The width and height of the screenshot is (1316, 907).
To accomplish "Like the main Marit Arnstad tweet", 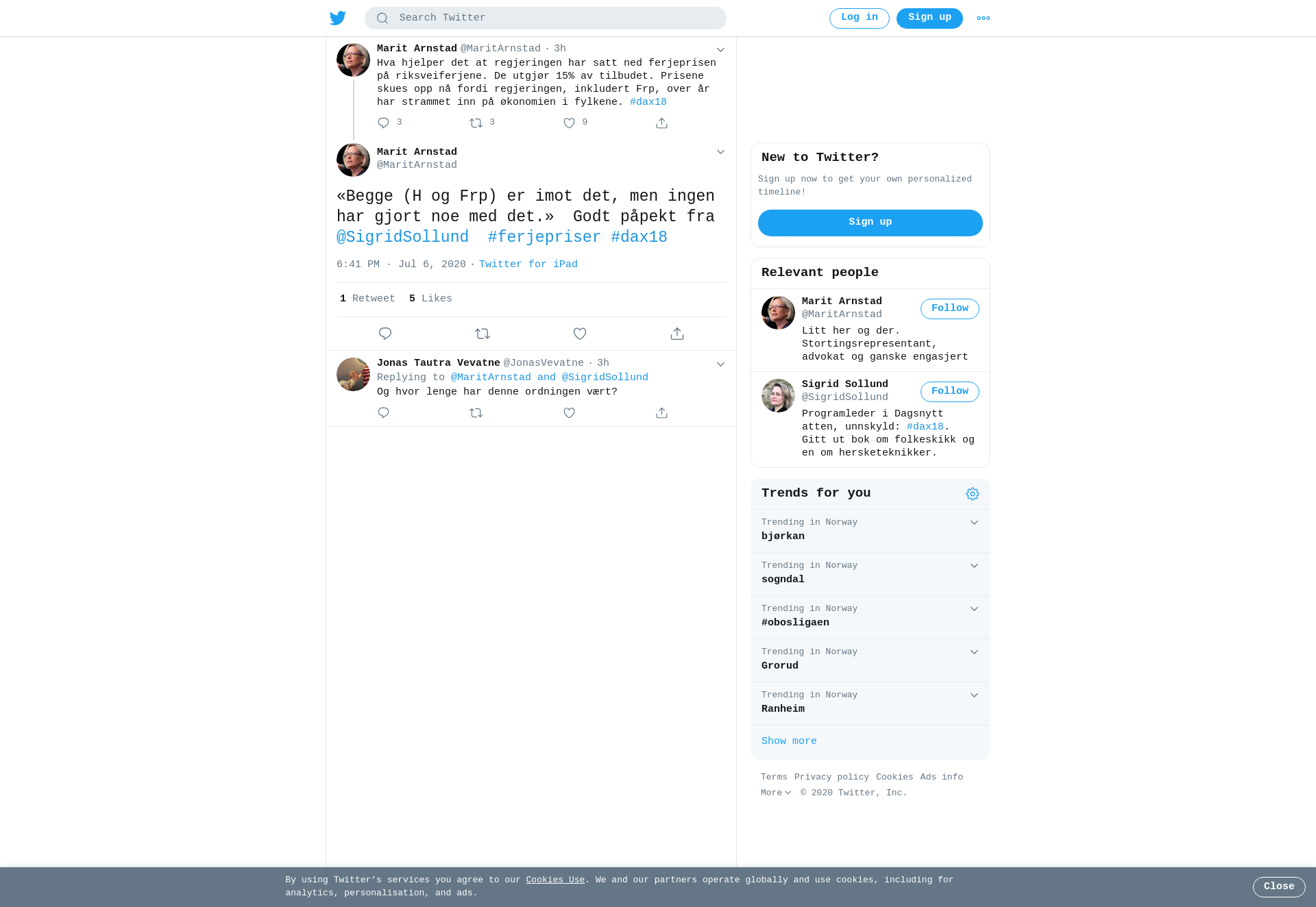I will click(x=580, y=334).
